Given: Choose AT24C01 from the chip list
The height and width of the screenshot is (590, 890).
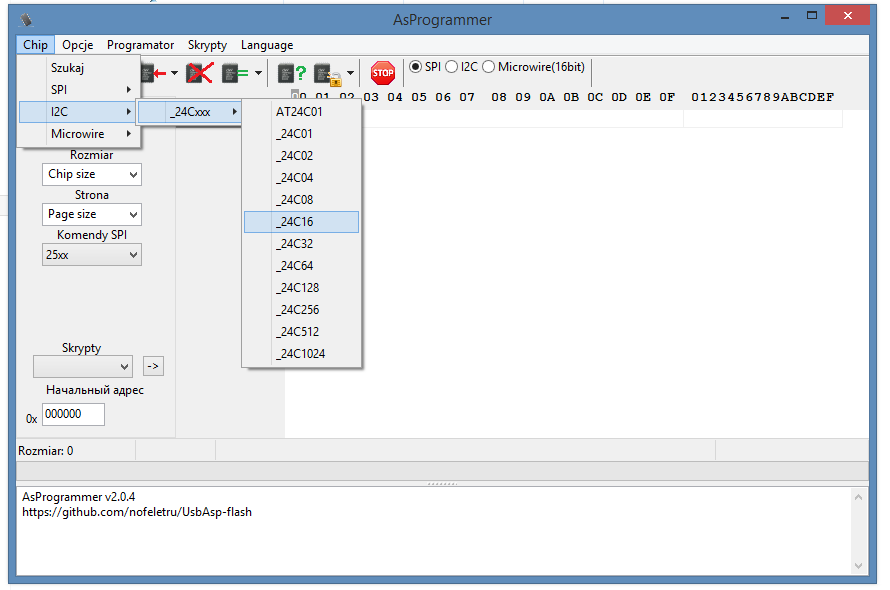Looking at the screenshot, I should (x=301, y=112).
